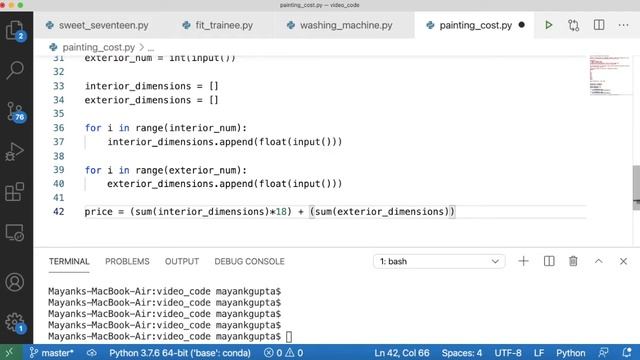The height and width of the screenshot is (360, 640).
Task: Click 'for i in range(exterior_num):' line
Action: [166, 170]
